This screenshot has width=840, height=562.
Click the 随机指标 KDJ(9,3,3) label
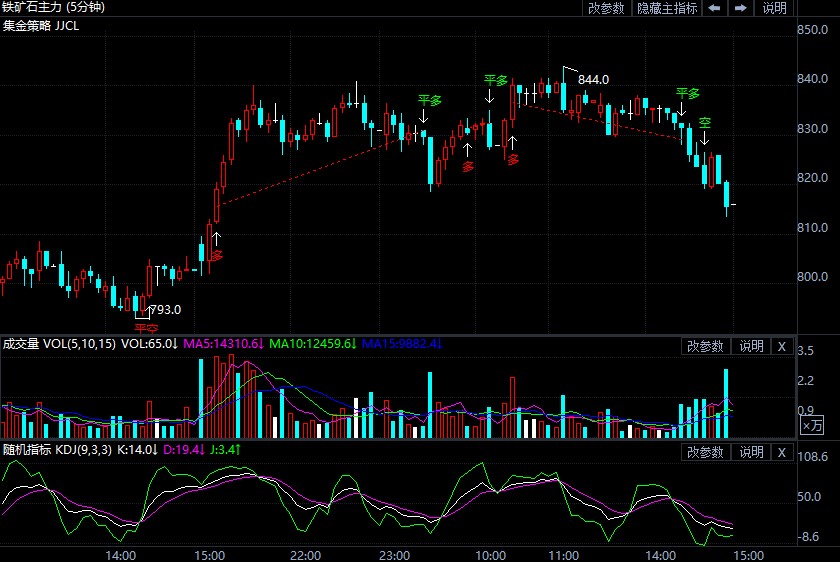[57, 449]
